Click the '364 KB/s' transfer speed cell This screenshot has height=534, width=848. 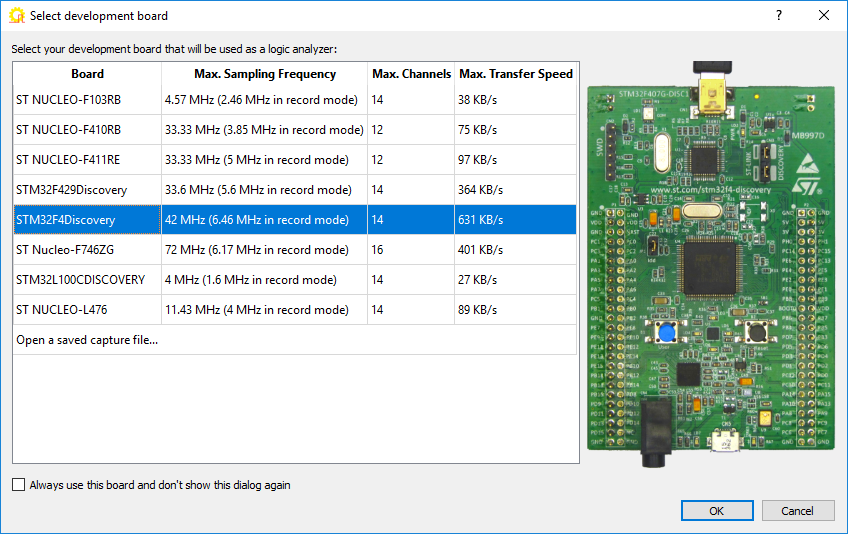click(516, 190)
